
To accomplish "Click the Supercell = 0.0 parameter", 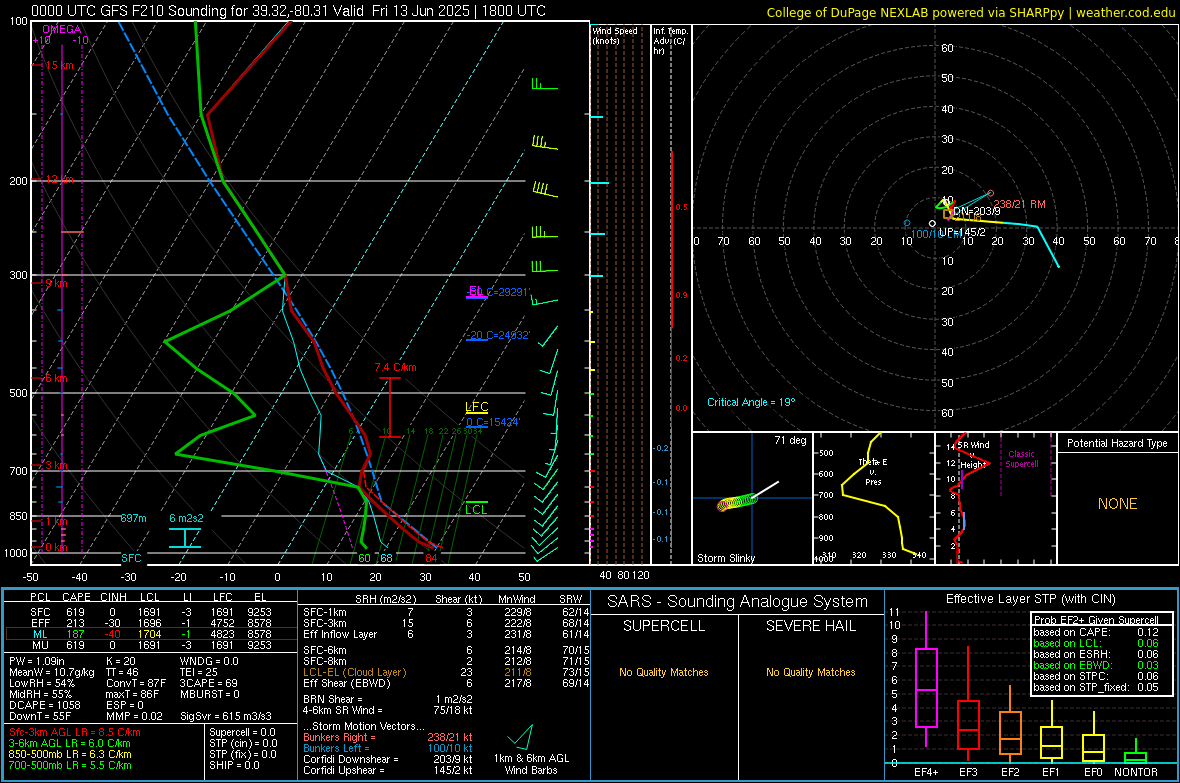I will coord(242,732).
